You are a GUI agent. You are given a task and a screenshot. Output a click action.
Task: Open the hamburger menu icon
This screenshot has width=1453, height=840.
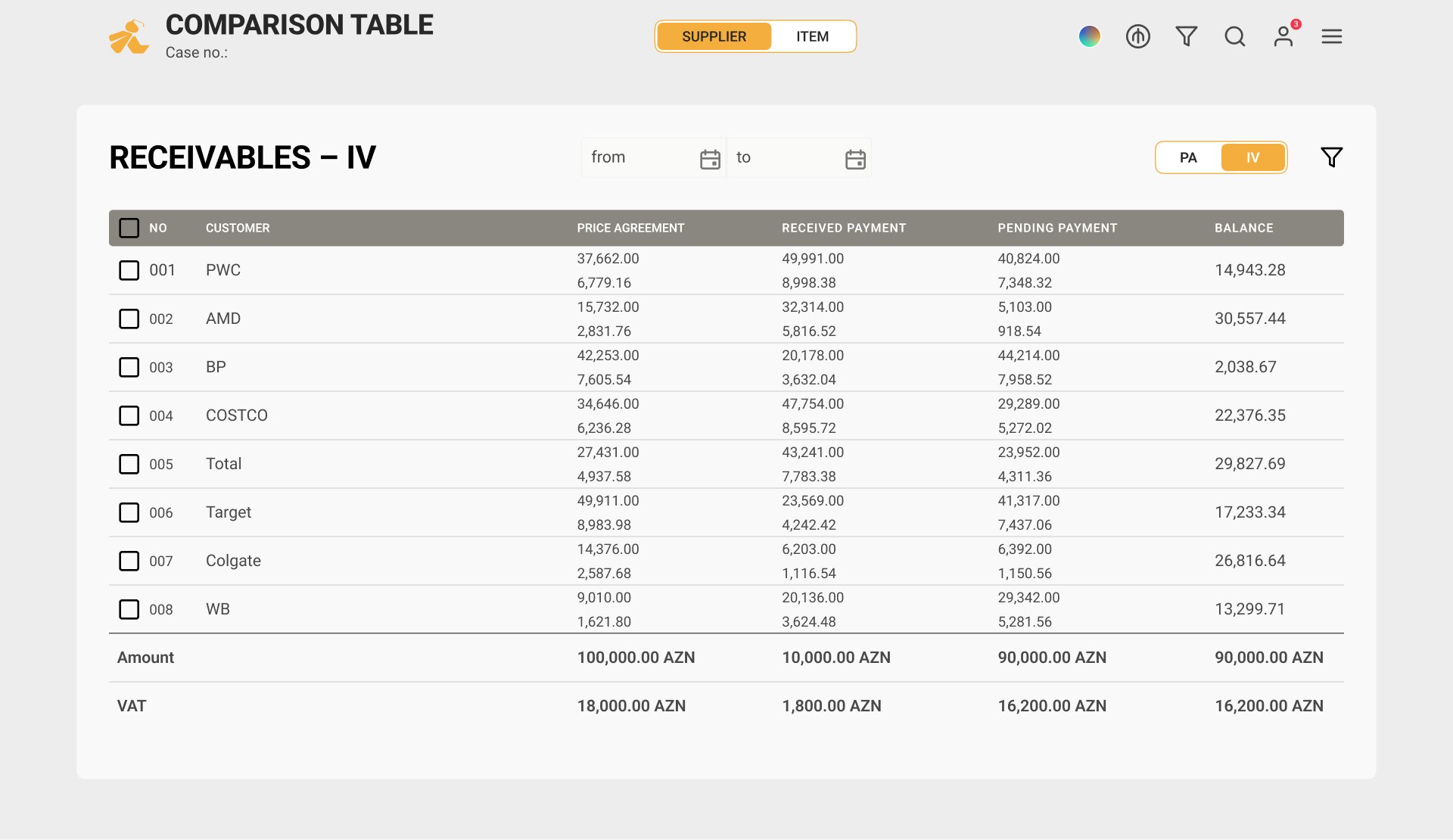[x=1332, y=36]
